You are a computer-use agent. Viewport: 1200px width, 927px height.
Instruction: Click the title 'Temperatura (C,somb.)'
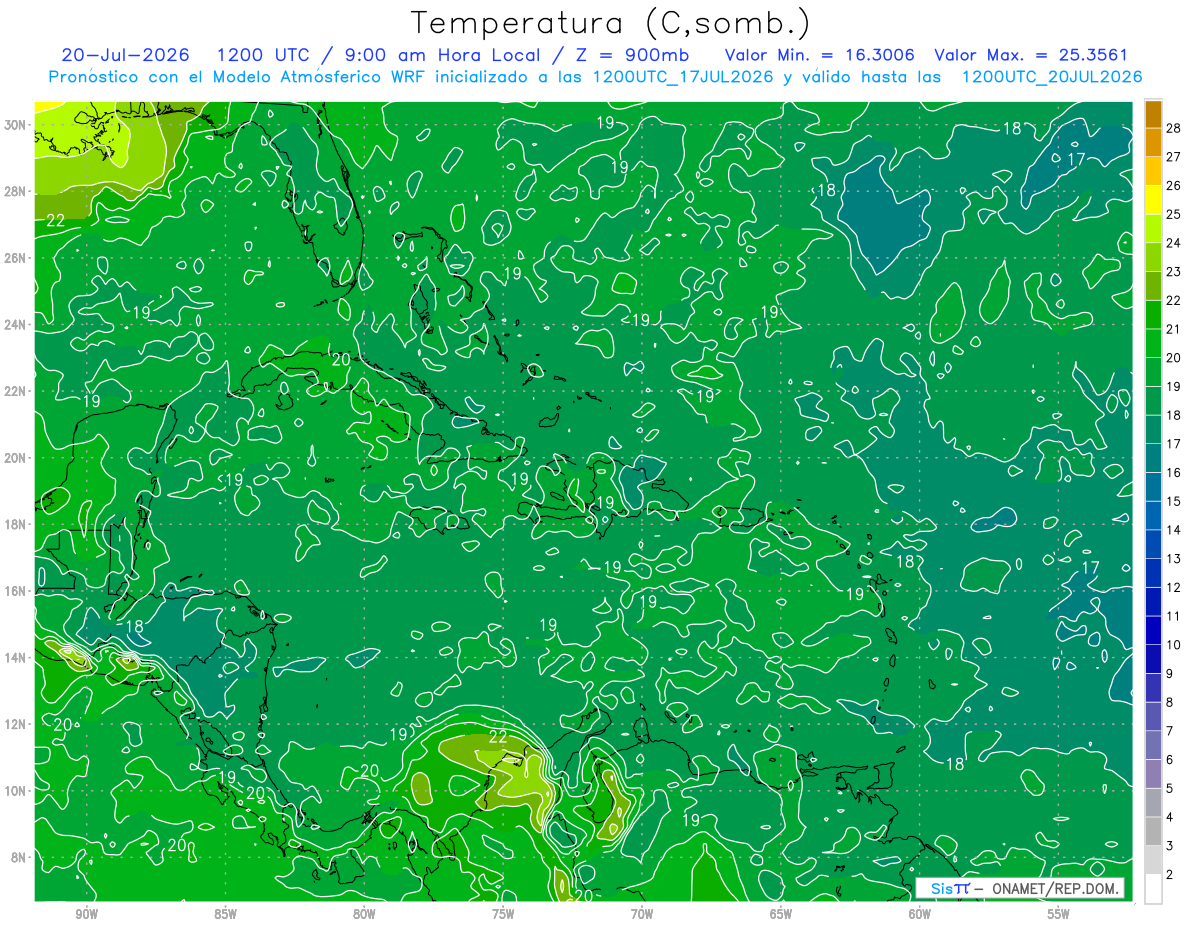pos(611,23)
